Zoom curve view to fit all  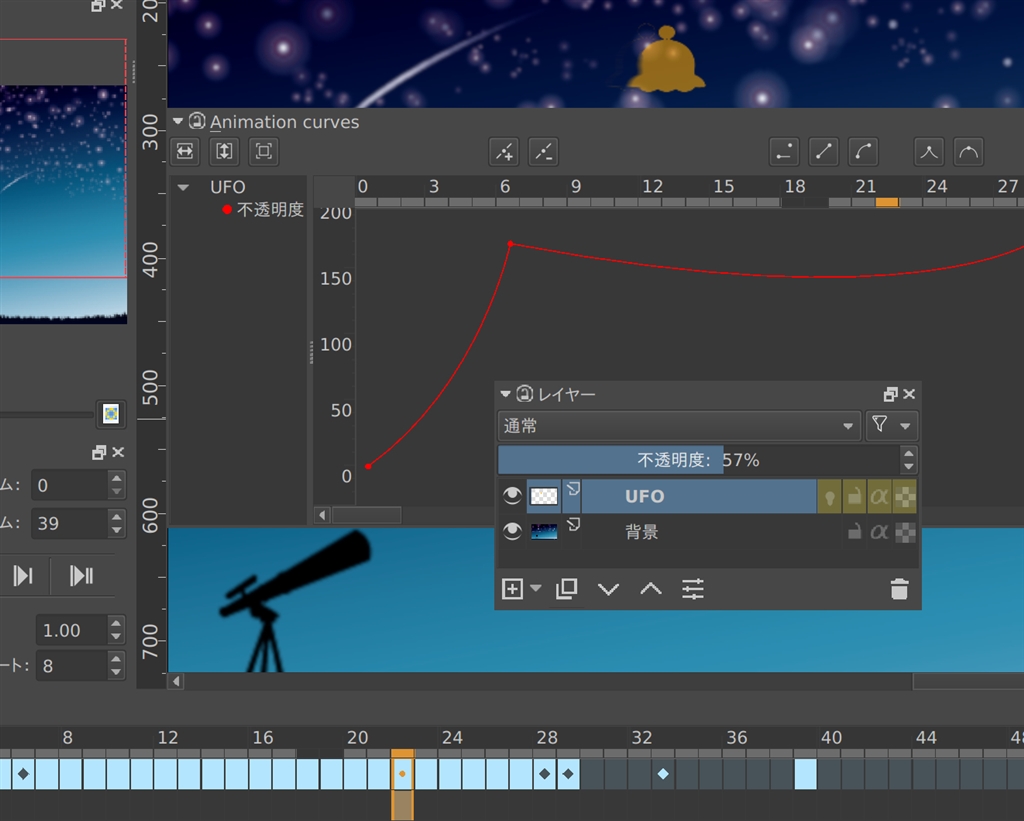[x=264, y=152]
